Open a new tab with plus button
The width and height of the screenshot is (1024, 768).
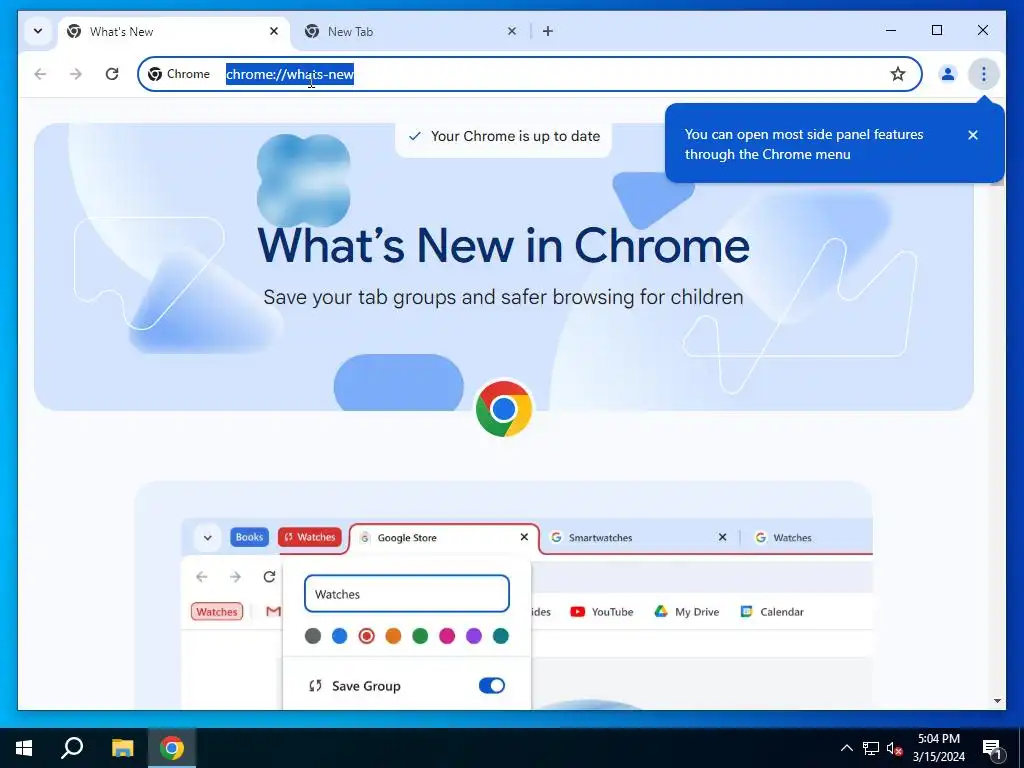pos(548,31)
